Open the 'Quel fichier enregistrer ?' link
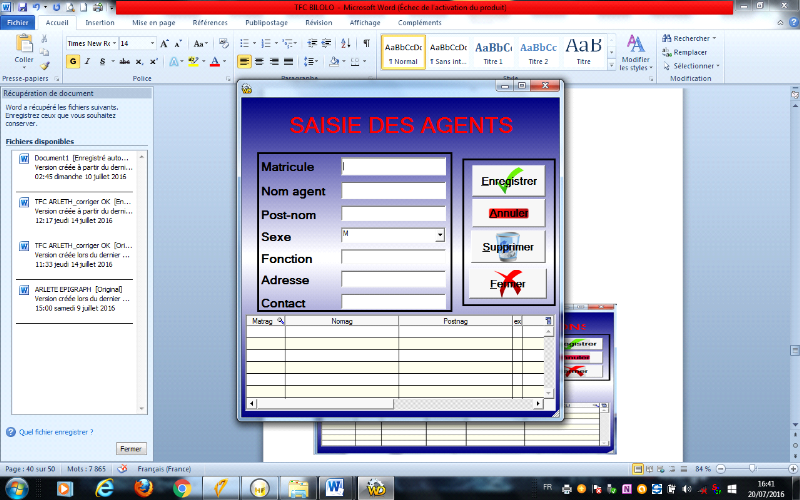This screenshot has height=500, width=800. tap(56, 432)
